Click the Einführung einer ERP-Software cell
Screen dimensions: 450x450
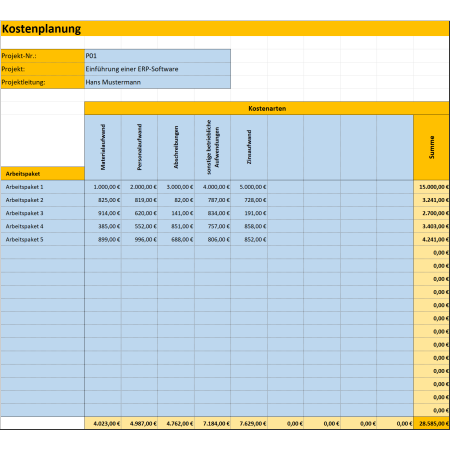point(157,69)
